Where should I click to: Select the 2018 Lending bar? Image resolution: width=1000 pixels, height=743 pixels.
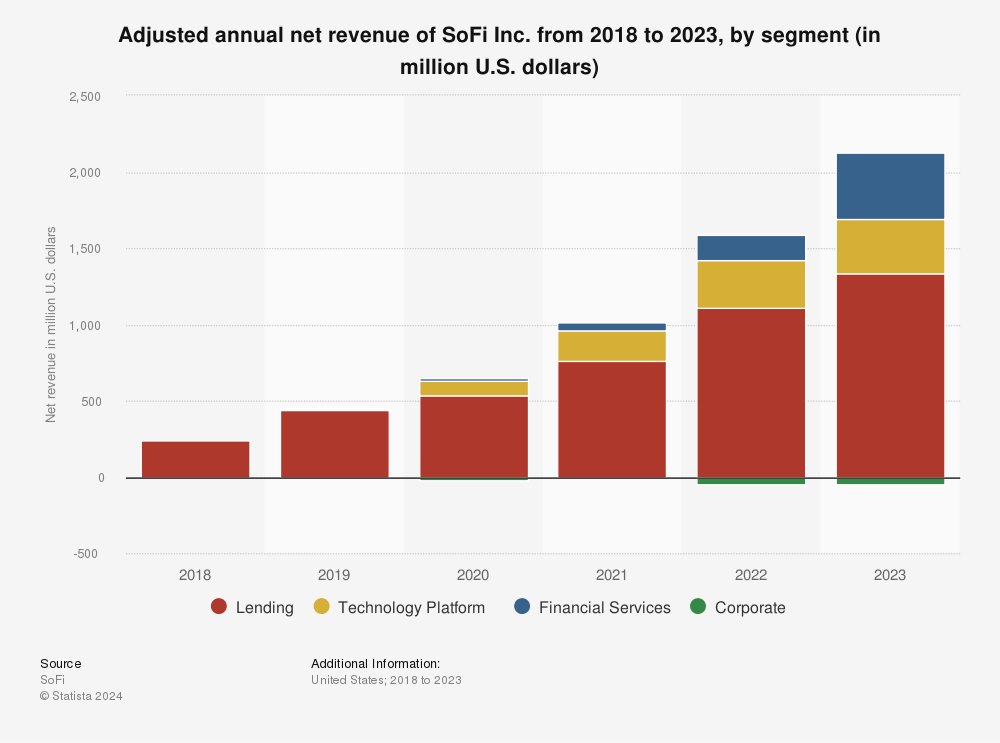[x=195, y=459]
